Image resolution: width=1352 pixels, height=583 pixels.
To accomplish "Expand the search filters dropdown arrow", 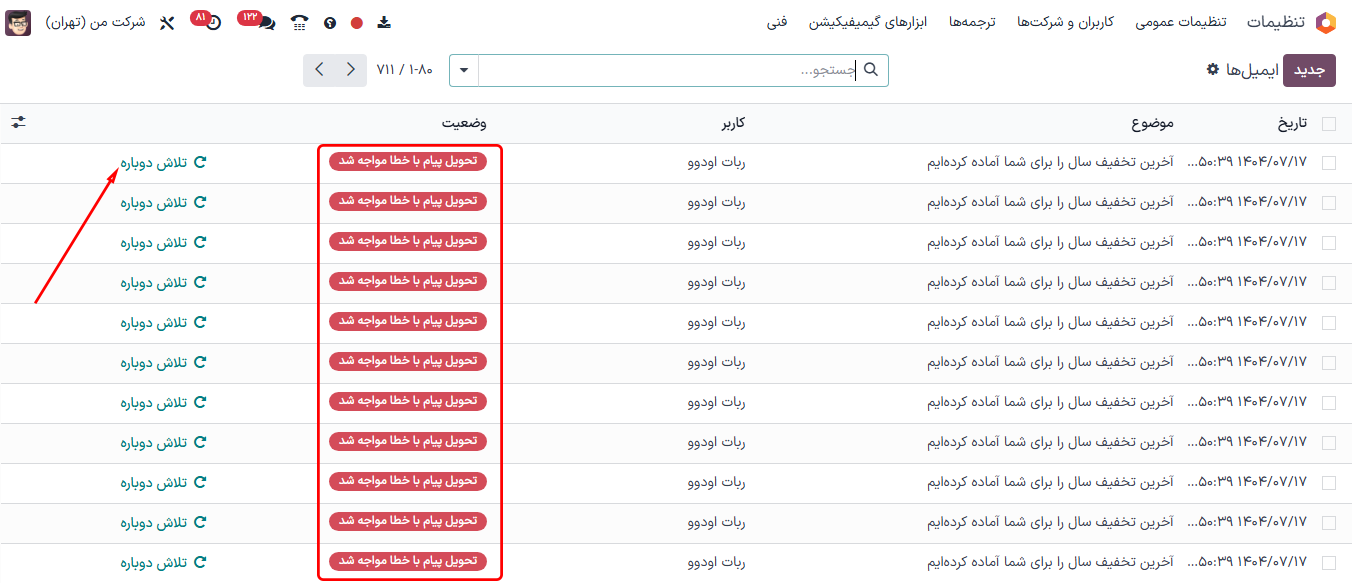I will (x=463, y=70).
